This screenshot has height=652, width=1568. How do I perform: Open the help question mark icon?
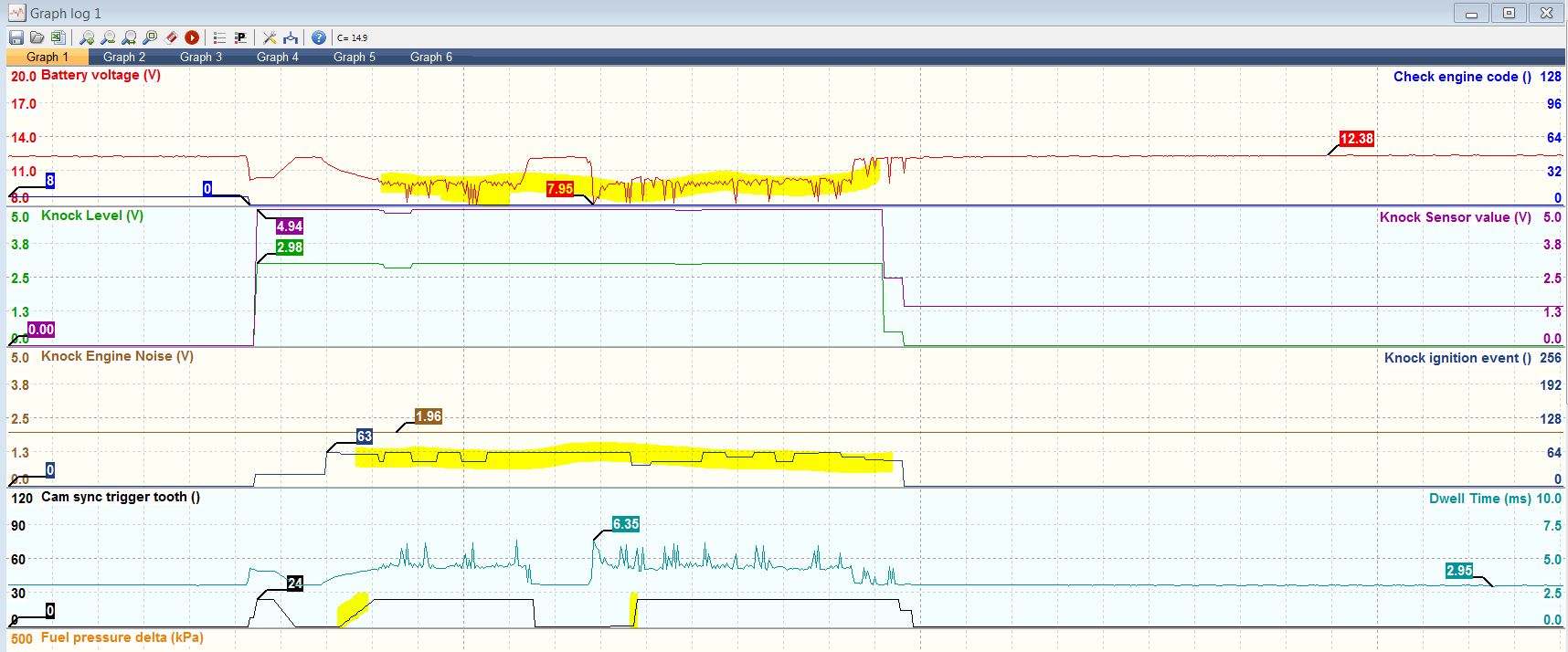pyautogui.click(x=318, y=37)
